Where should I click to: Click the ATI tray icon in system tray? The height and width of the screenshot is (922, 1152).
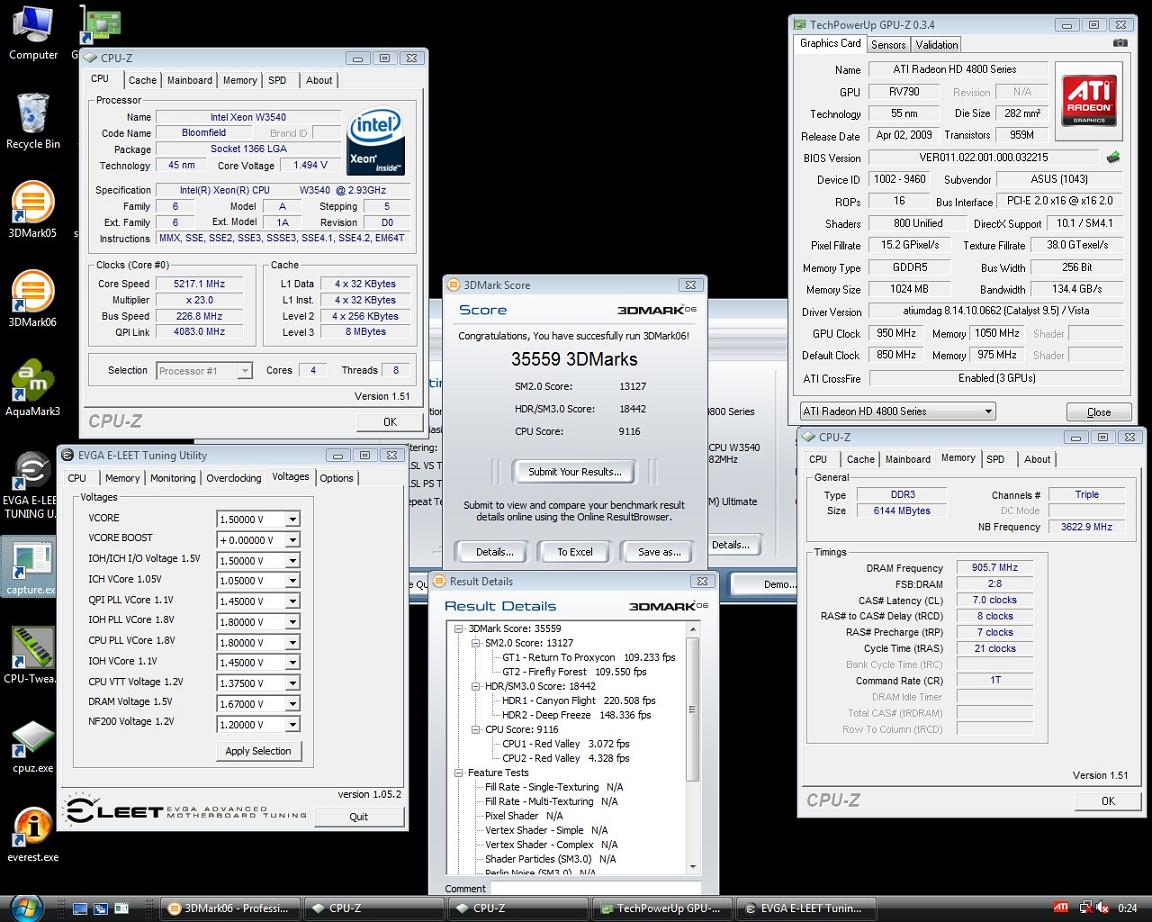(x=1061, y=908)
